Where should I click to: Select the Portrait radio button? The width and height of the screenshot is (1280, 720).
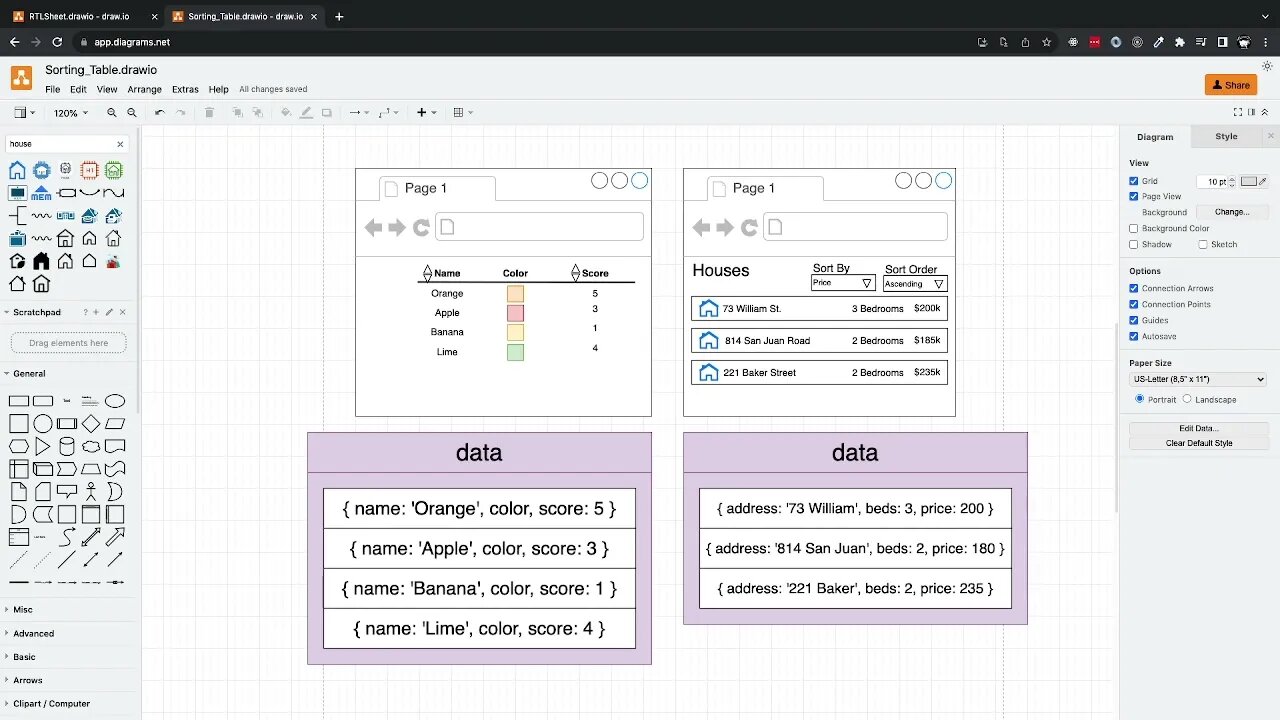point(1140,399)
